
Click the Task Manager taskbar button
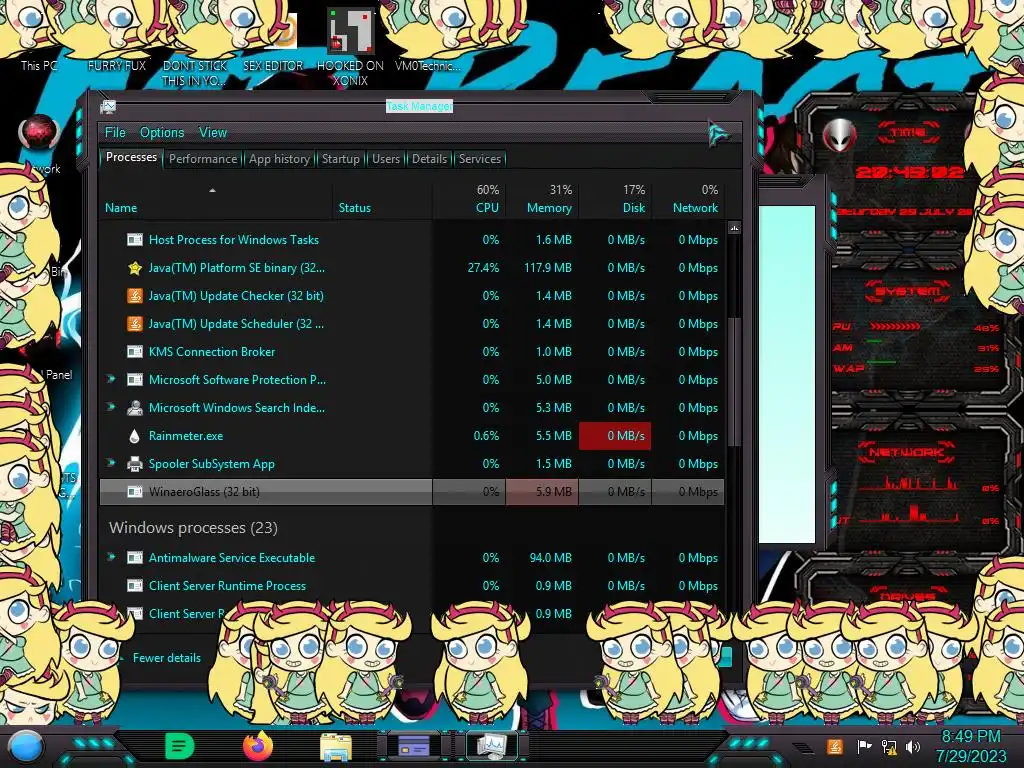[x=492, y=746]
